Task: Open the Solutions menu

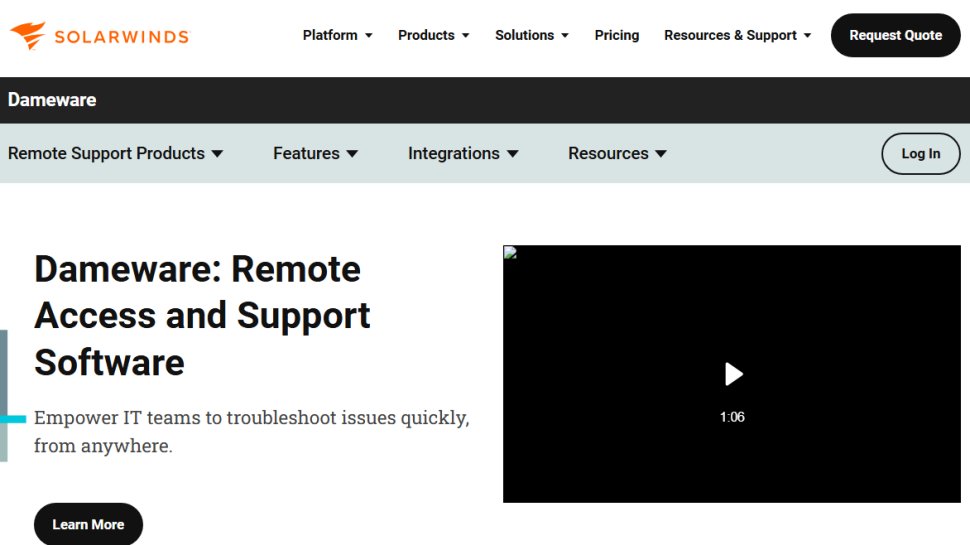Action: coord(524,35)
